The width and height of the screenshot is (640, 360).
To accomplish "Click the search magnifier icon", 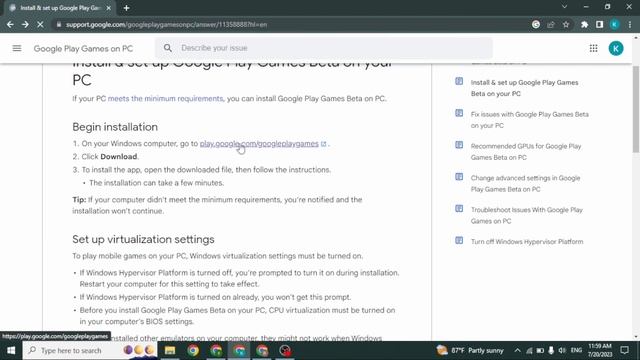I will coord(168,48).
